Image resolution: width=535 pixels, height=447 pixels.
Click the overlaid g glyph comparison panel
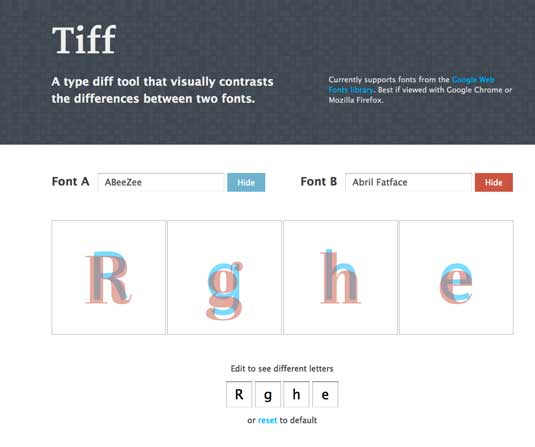coord(225,277)
